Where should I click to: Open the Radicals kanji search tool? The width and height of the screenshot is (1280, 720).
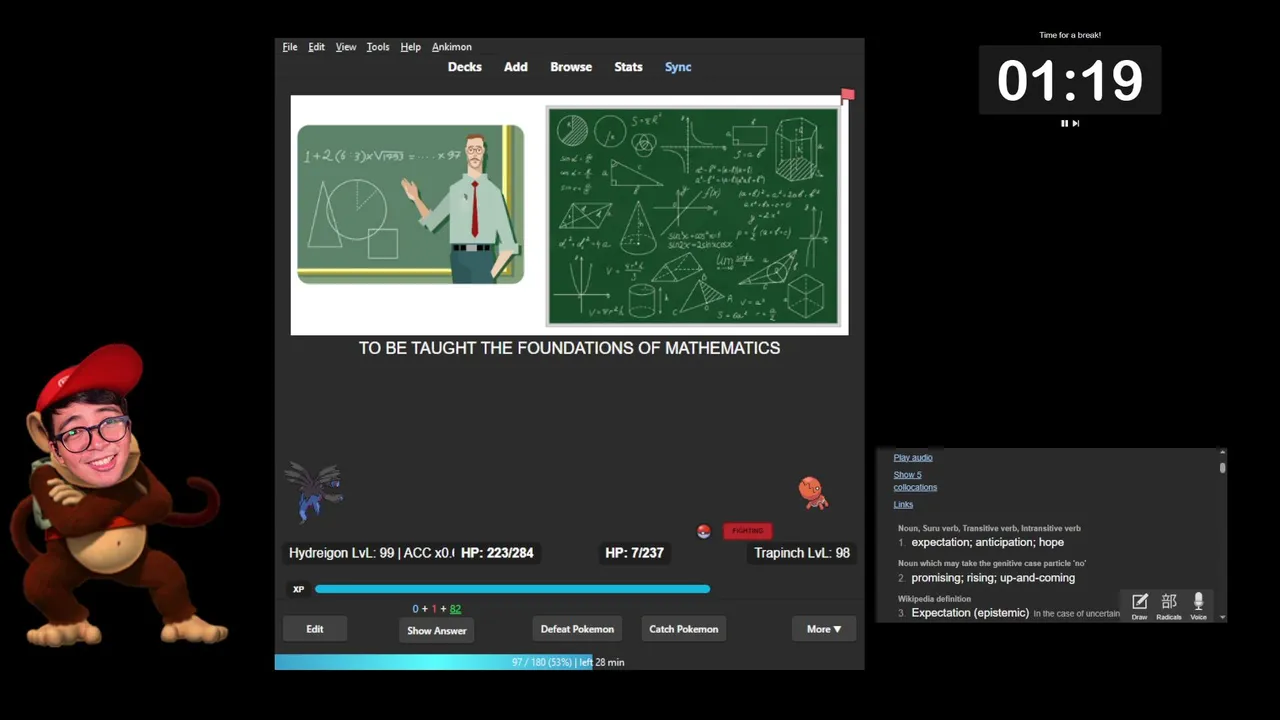coord(1168,605)
